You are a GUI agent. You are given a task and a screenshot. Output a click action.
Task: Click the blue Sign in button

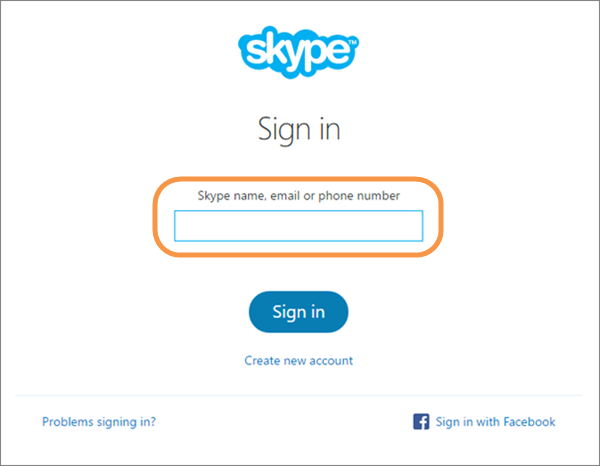[298, 312]
